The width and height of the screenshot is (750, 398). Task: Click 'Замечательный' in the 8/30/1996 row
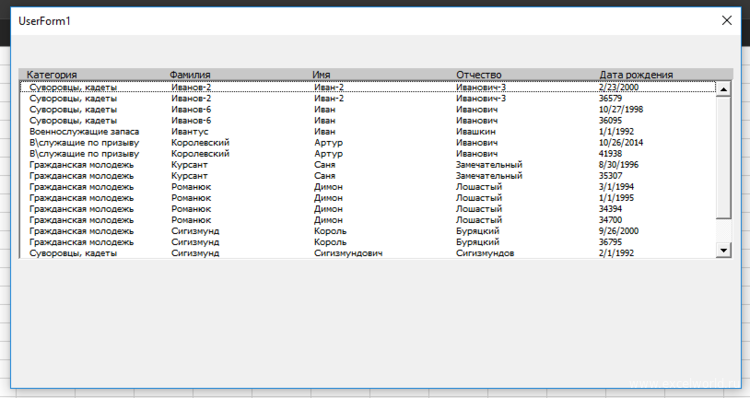pos(489,165)
